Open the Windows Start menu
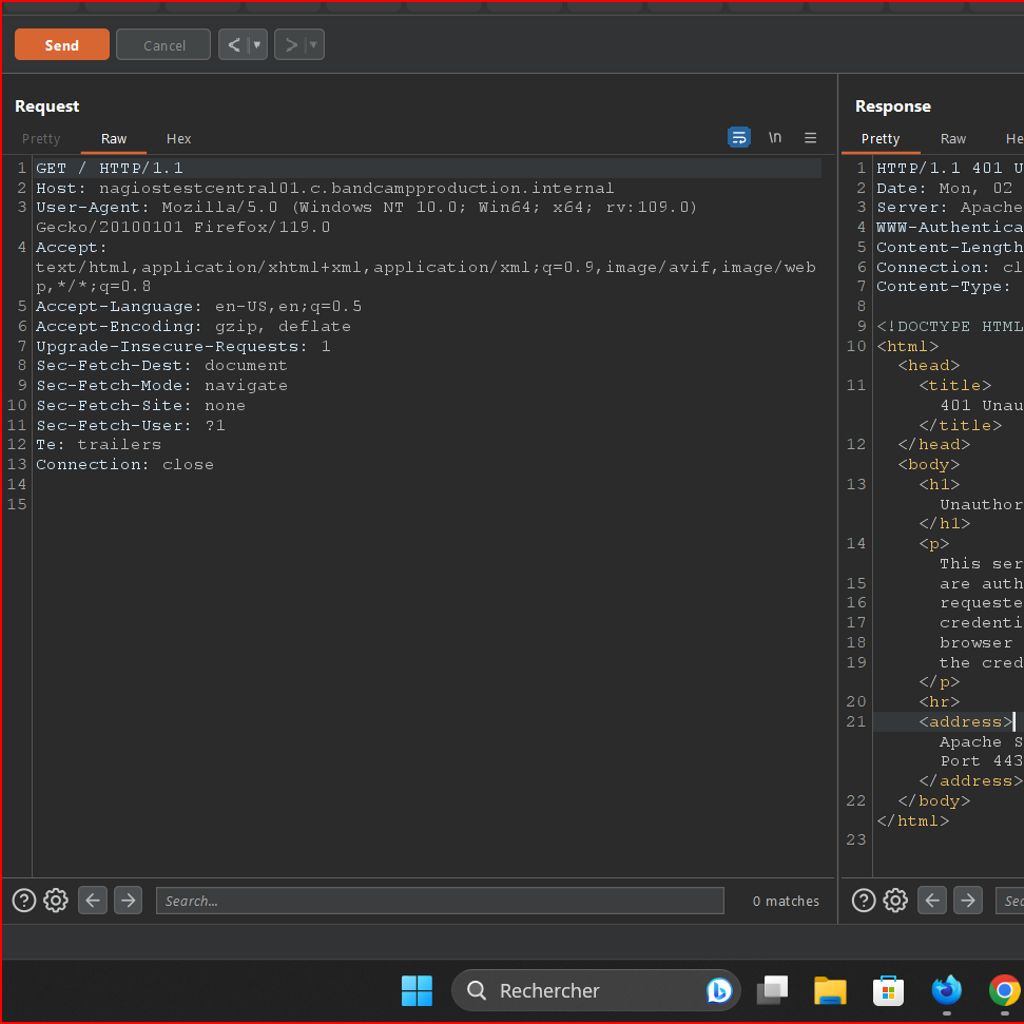Screen dimensions: 1024x1024 417,990
